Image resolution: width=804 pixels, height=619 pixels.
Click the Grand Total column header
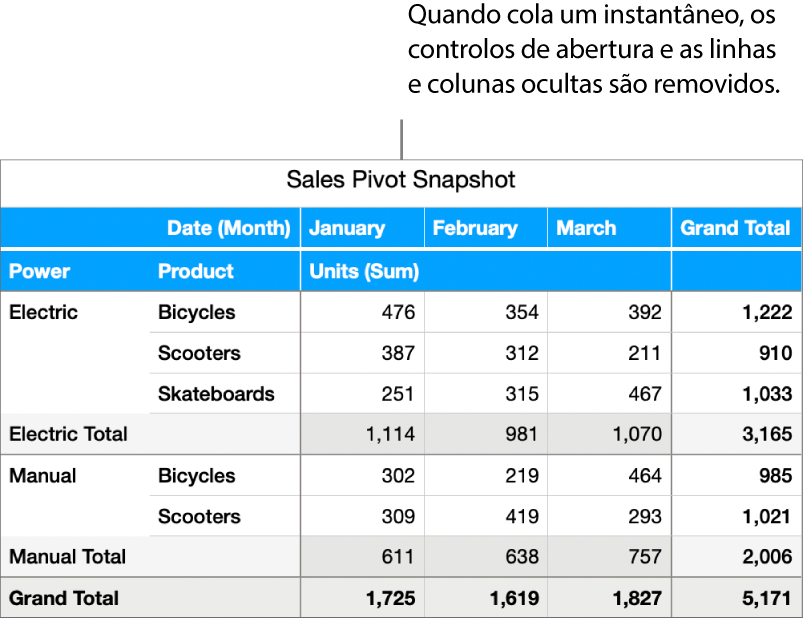[x=735, y=228]
